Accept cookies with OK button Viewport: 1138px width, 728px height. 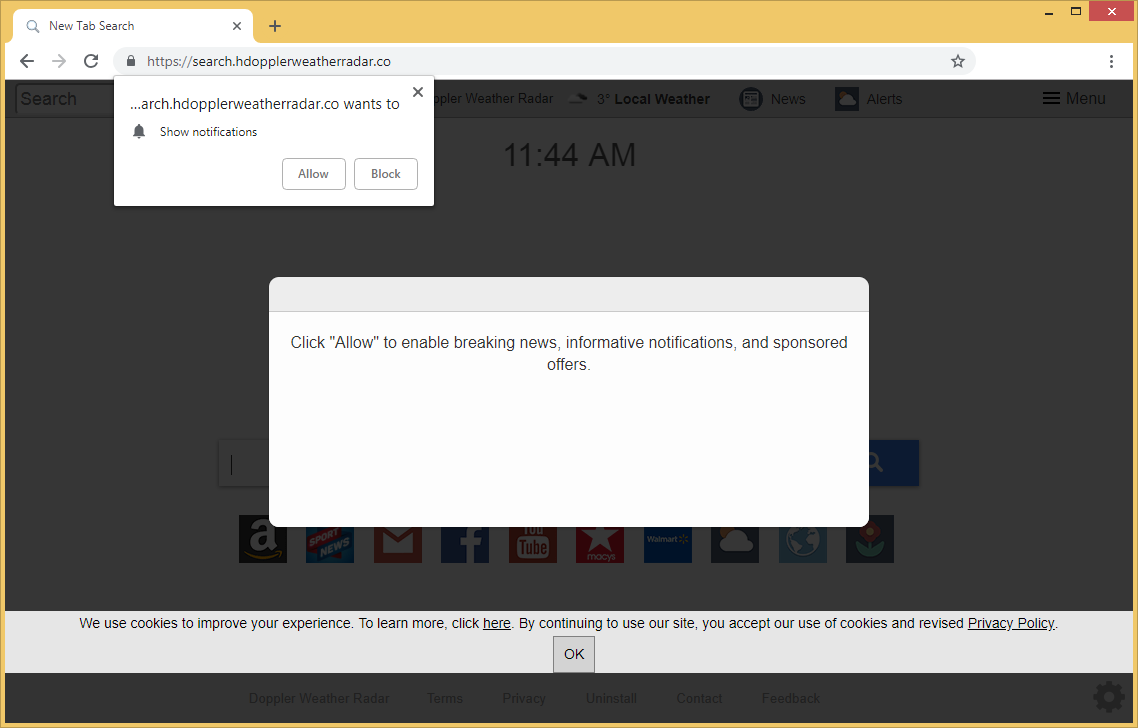pos(574,654)
